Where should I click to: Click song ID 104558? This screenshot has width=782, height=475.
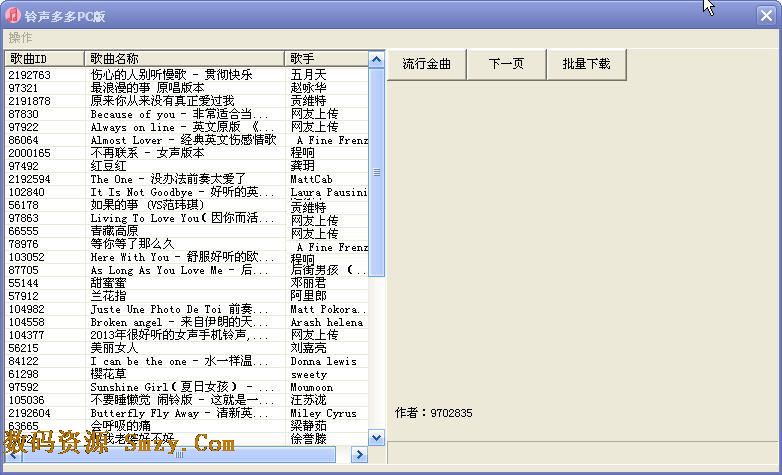[26, 322]
